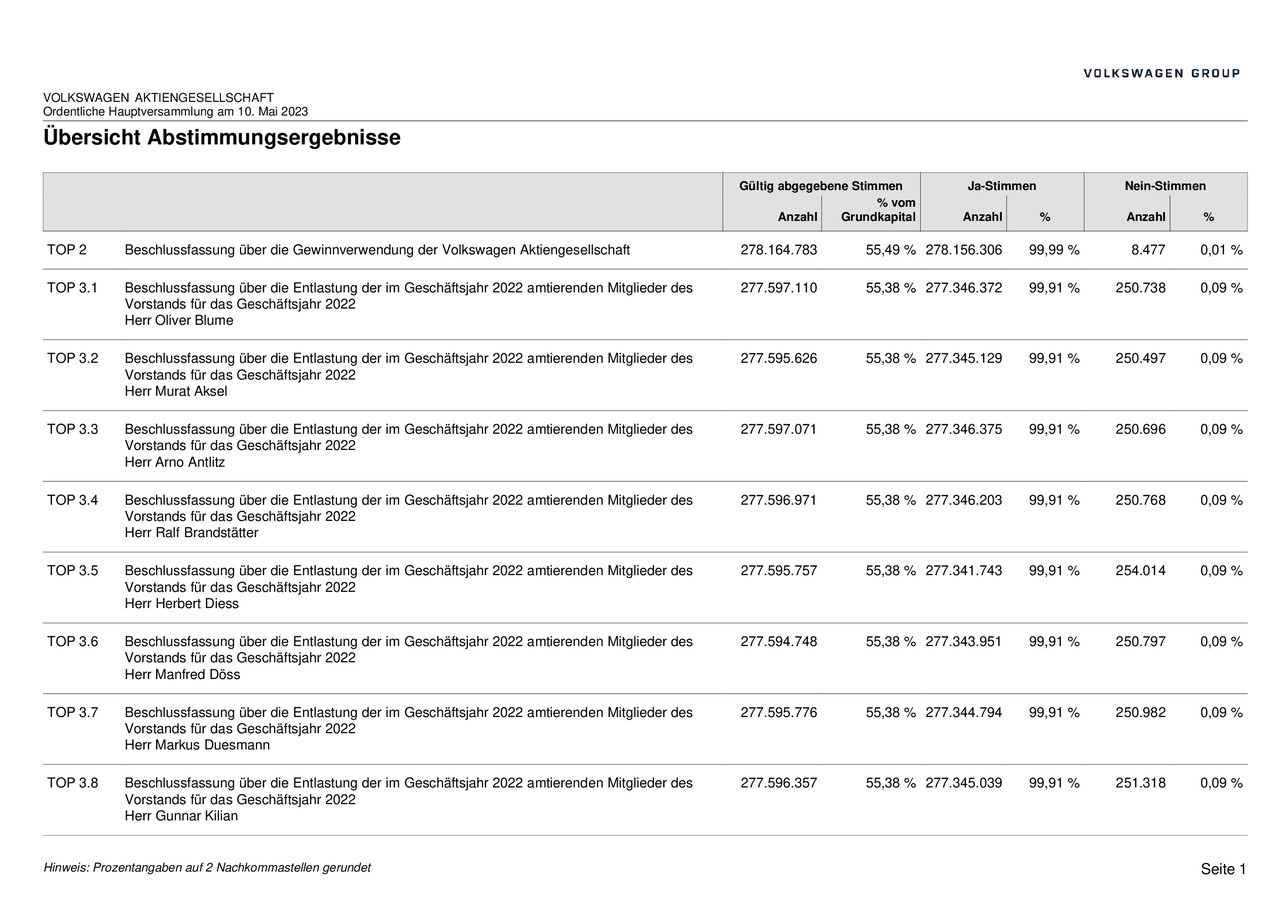
Task: Click the value 278.164.783 in TOP 2
Action: click(779, 250)
